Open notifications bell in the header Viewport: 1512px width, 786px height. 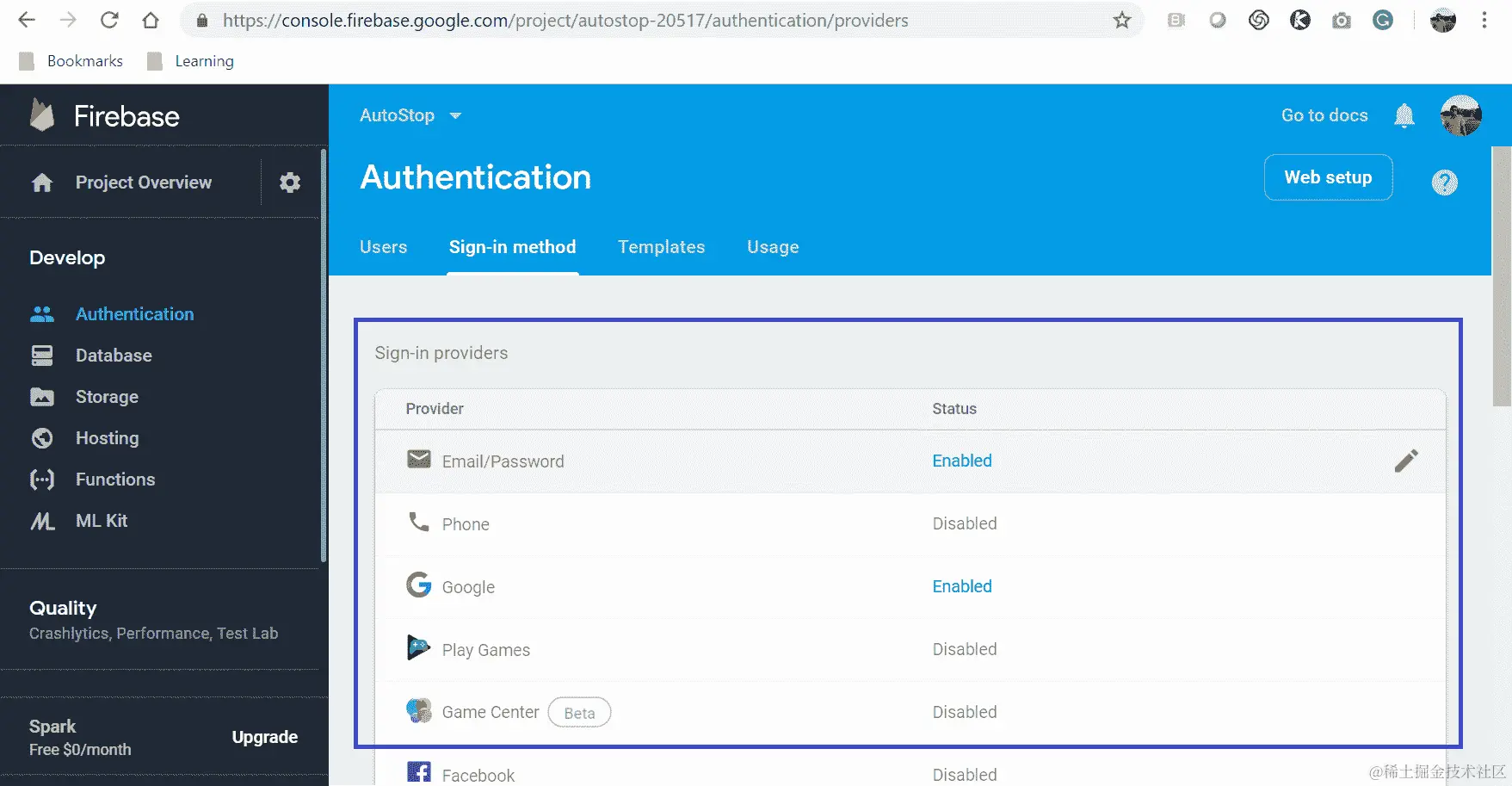tap(1404, 115)
